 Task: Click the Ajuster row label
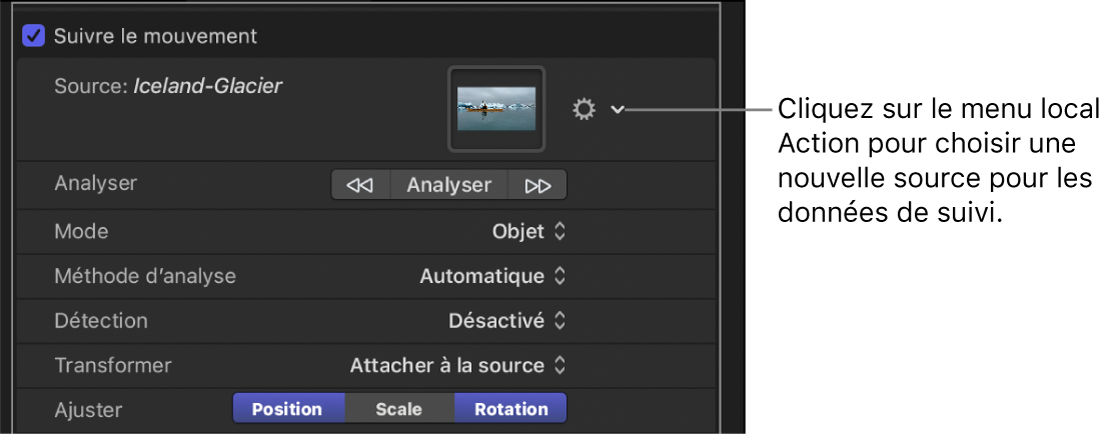click(88, 409)
